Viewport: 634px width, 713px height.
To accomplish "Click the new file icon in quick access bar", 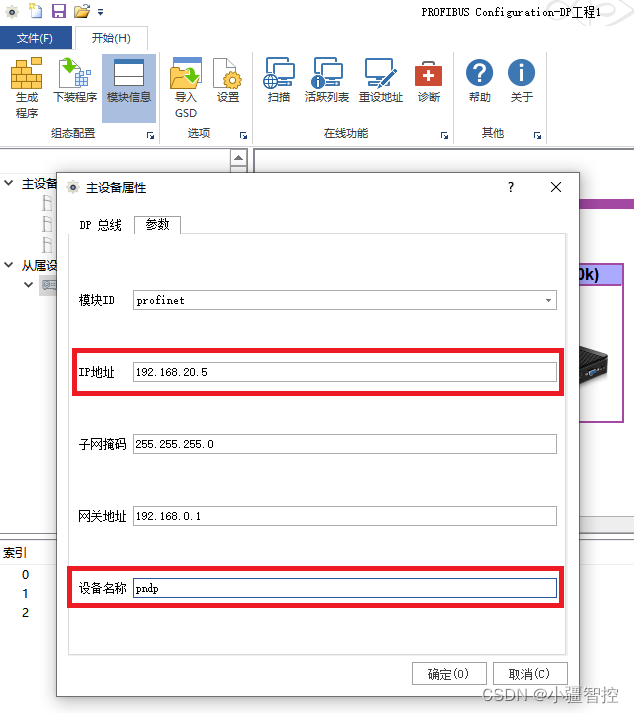I will [x=35, y=10].
